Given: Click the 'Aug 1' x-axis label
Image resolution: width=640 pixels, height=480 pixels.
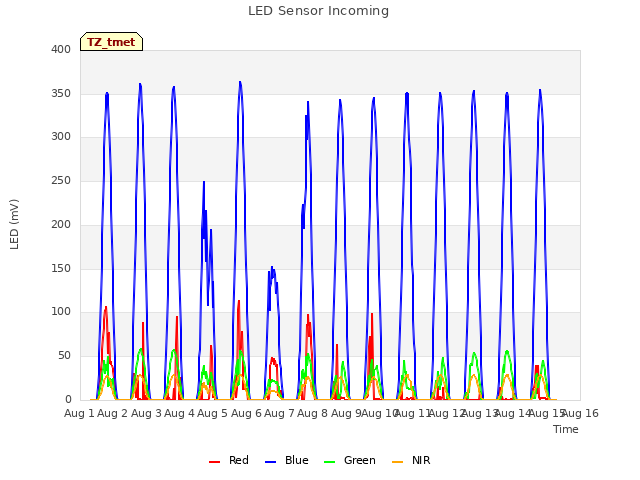Looking at the screenshot, I should pos(79,413).
